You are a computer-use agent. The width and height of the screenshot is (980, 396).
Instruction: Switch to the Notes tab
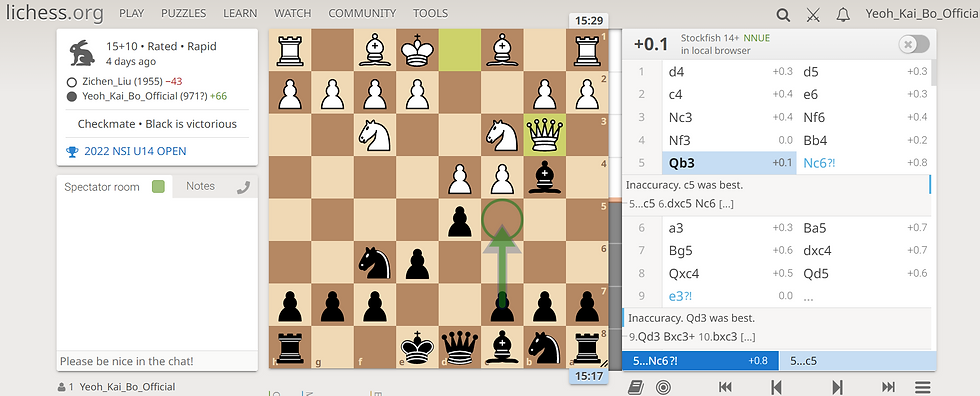click(x=200, y=186)
